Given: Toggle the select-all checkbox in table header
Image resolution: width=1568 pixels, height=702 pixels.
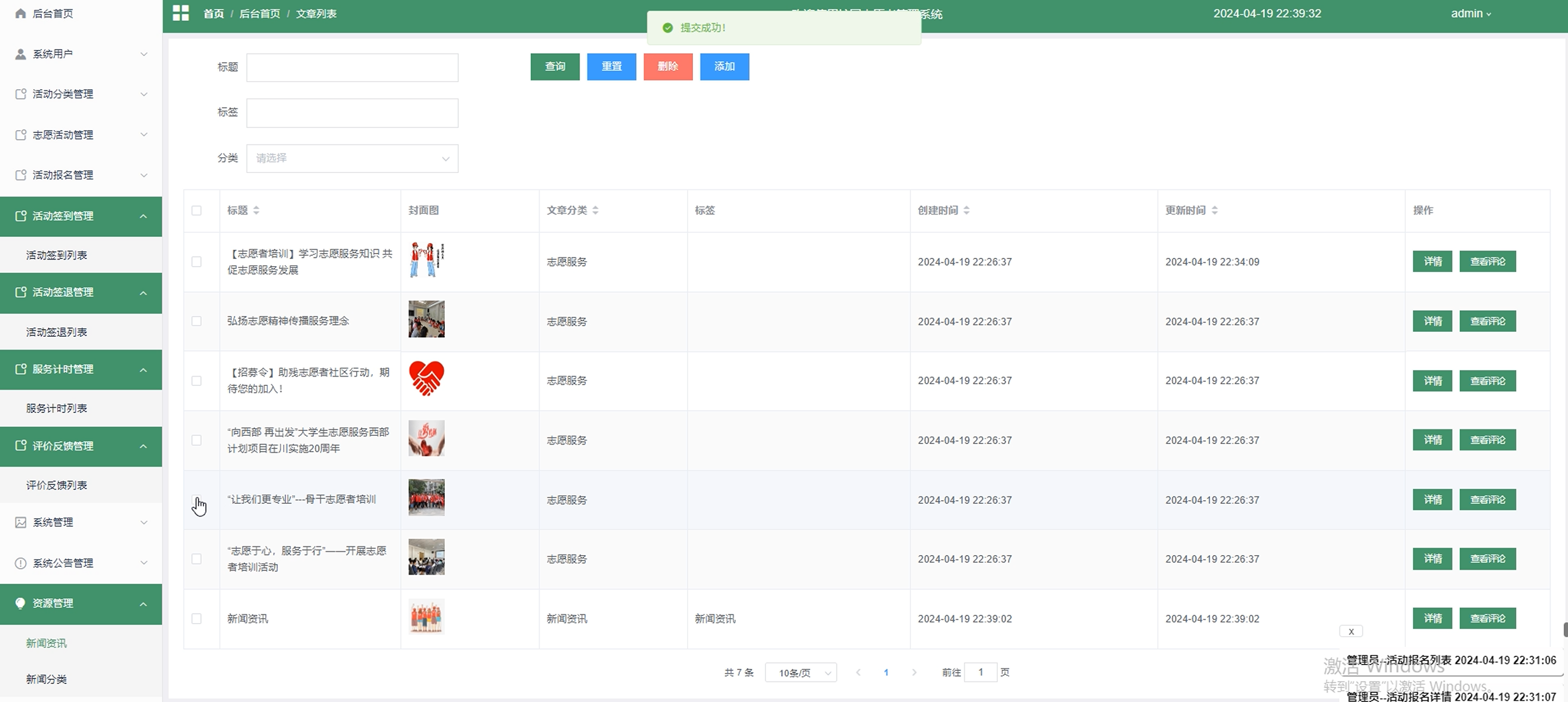Looking at the screenshot, I should pyautogui.click(x=196, y=211).
